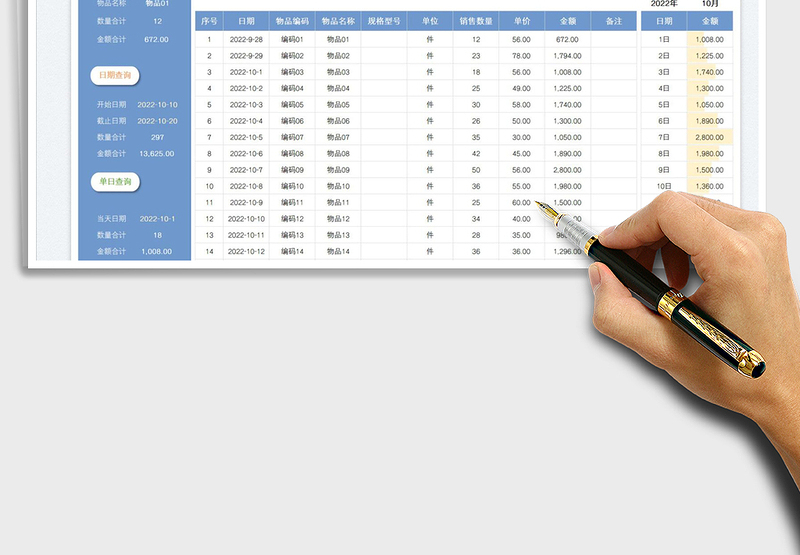This screenshot has width=800, height=555.
Task: Select the cell containing 编码05
Action: click(x=292, y=105)
